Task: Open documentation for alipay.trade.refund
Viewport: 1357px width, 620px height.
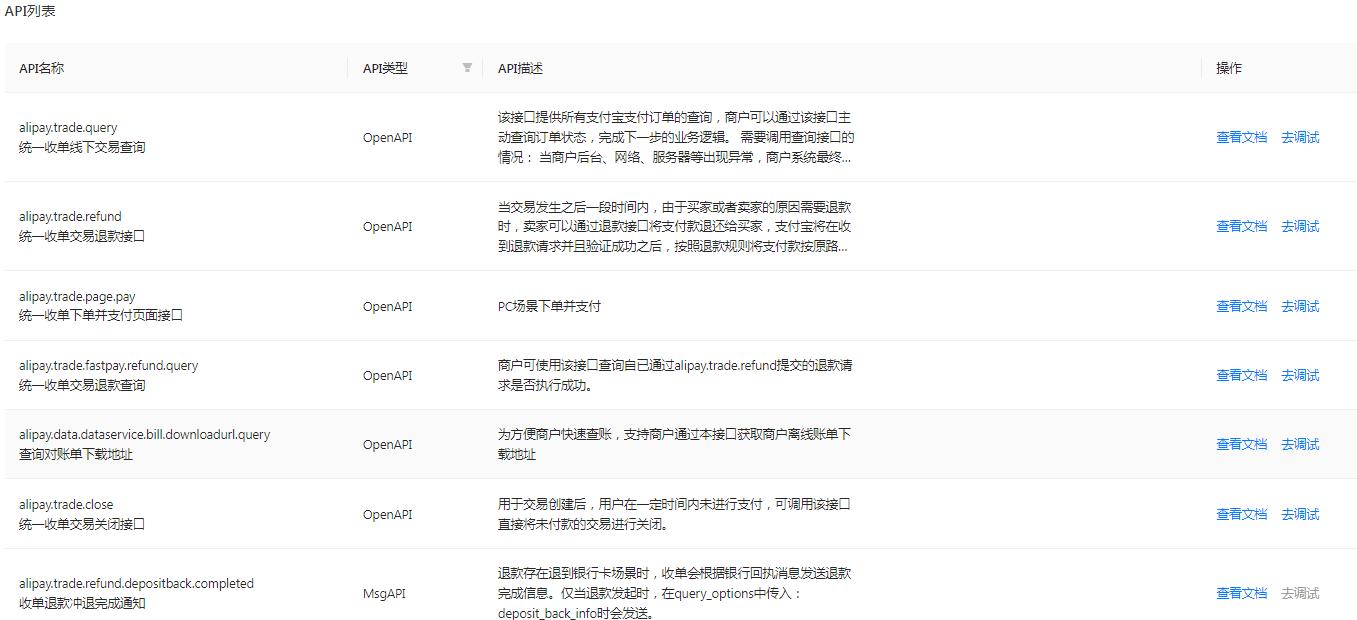Action: click(1241, 226)
